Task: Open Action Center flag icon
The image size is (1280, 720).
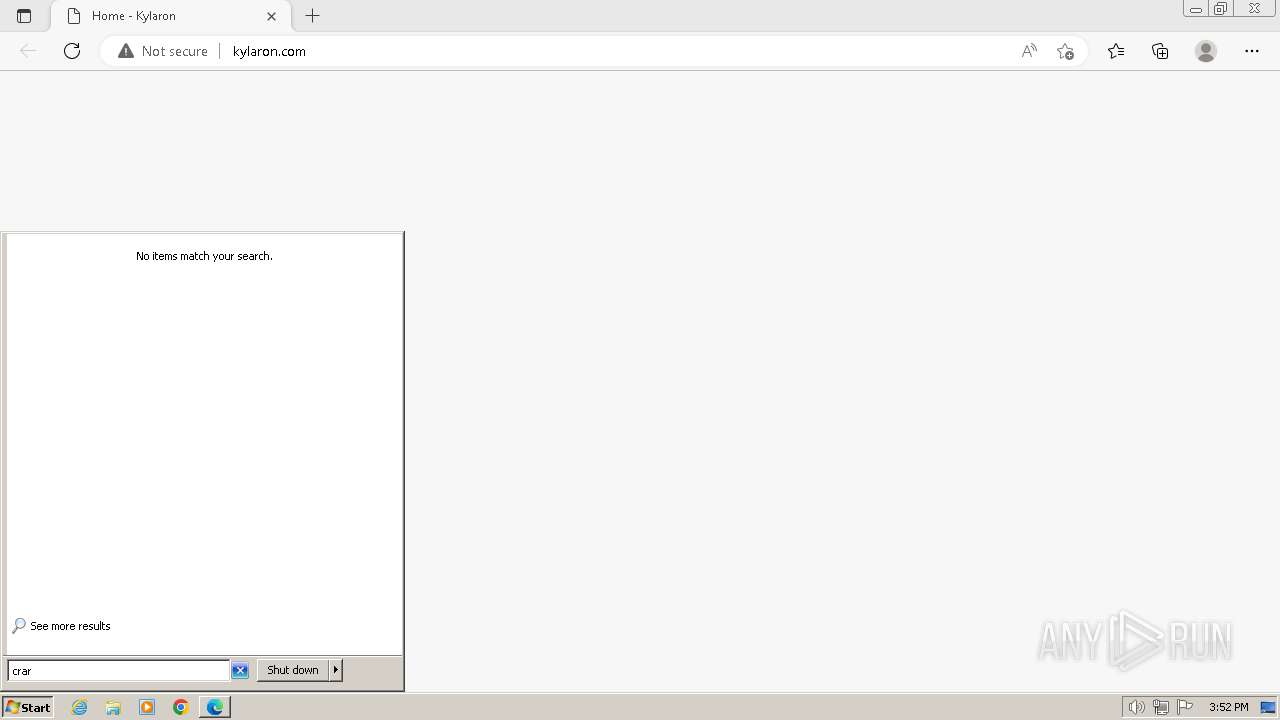Action: point(1185,707)
